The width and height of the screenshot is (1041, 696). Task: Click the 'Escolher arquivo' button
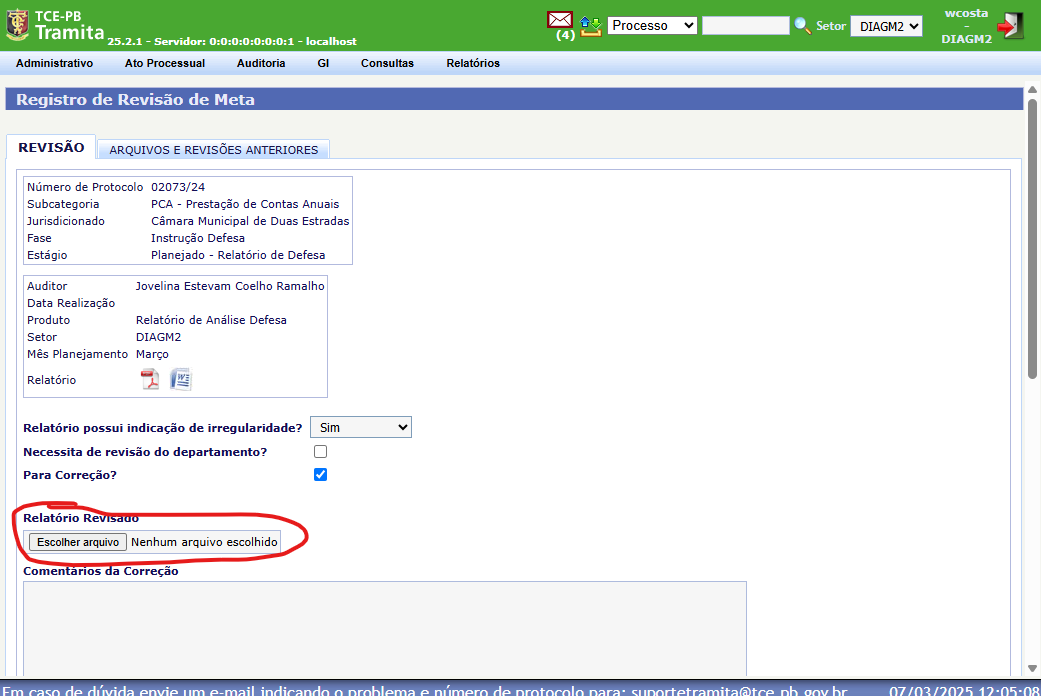click(x=78, y=542)
